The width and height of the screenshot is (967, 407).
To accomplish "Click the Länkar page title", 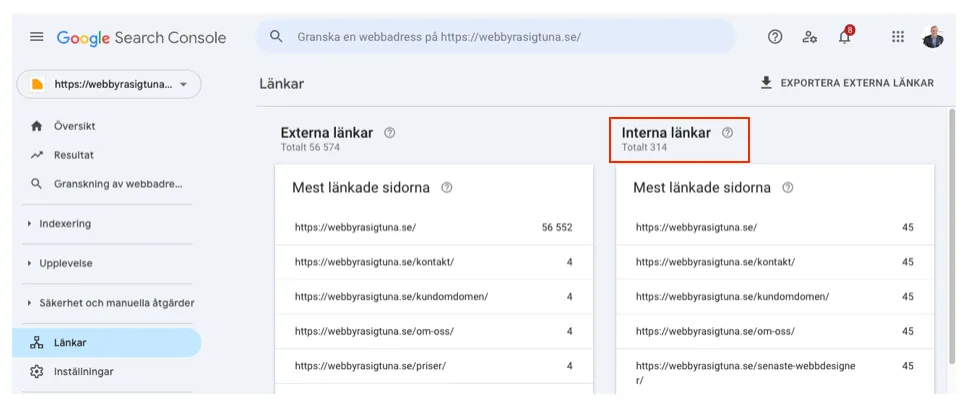I will point(282,84).
